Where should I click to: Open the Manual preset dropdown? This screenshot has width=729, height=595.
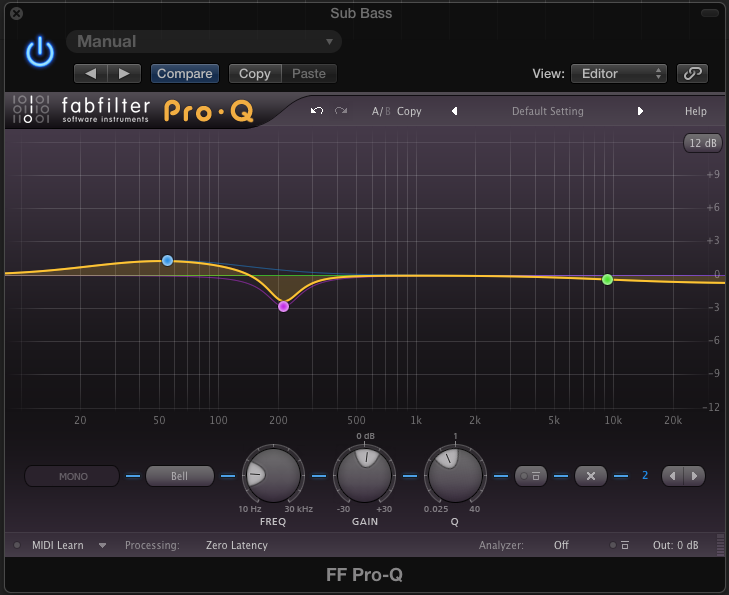point(204,42)
